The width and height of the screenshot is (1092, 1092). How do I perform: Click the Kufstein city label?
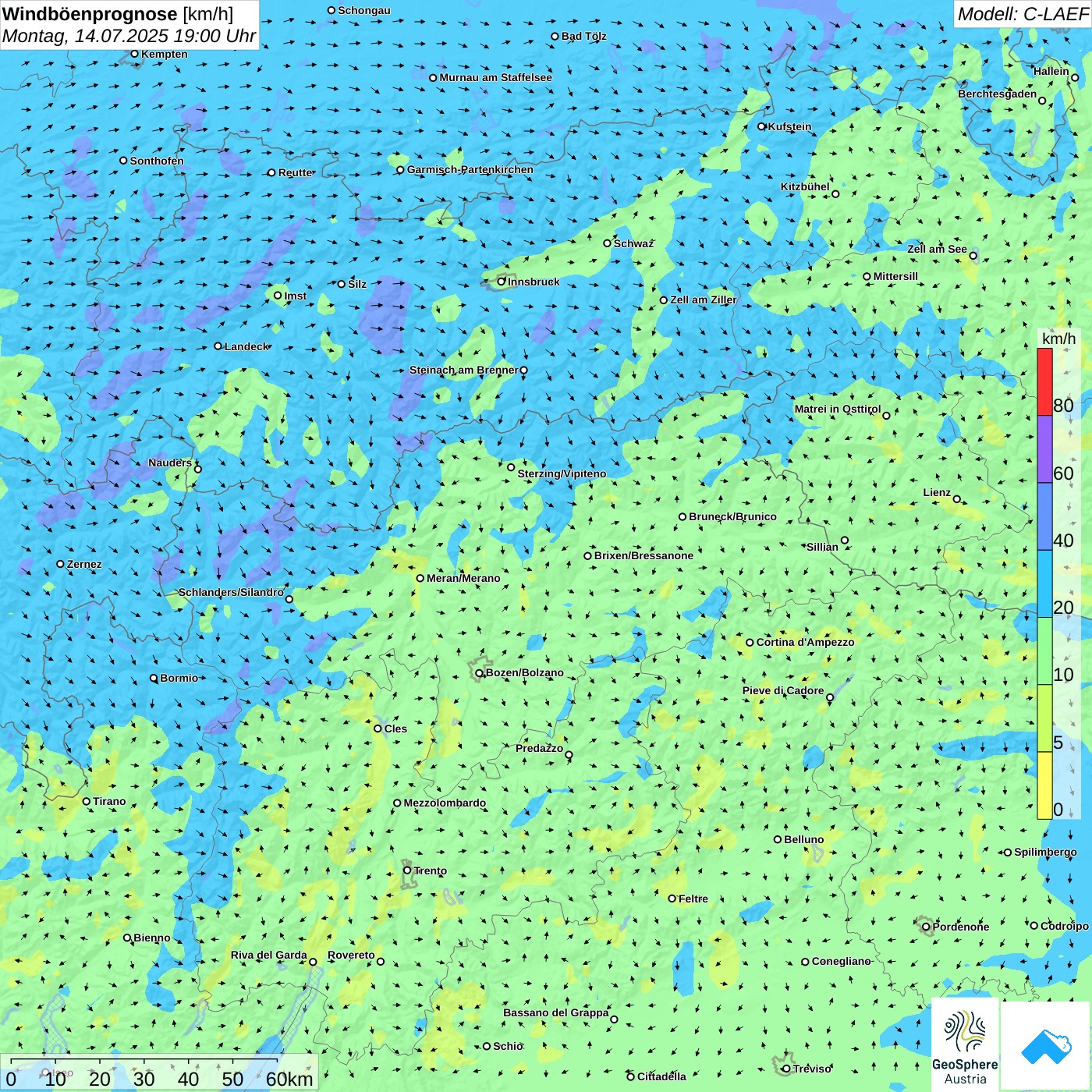click(x=789, y=126)
